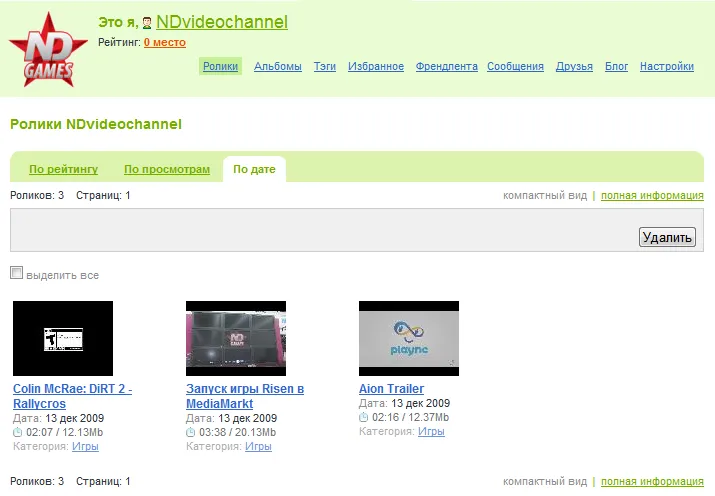Image resolution: width=715 pixels, height=496 pixels.
Task: Click '02:16 / 12.37Mb' duration text
Action: point(410,417)
